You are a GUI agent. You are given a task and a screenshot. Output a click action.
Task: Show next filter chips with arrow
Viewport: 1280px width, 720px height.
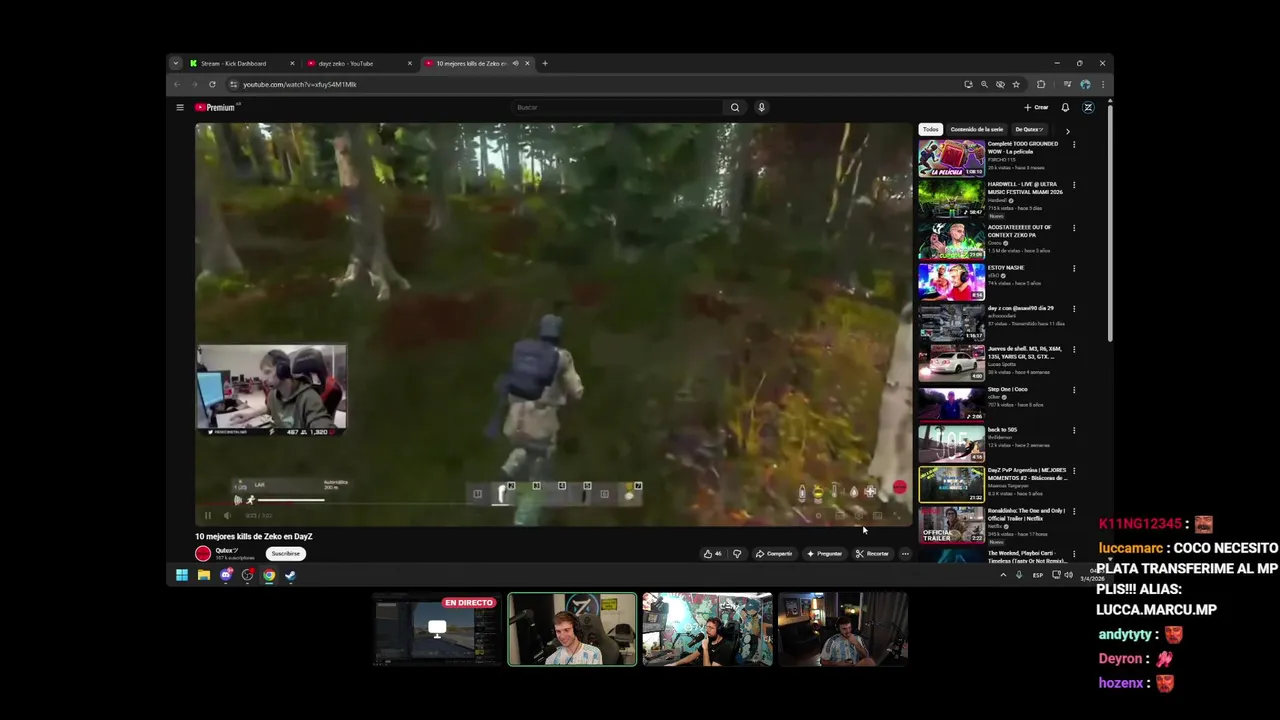click(x=1067, y=130)
